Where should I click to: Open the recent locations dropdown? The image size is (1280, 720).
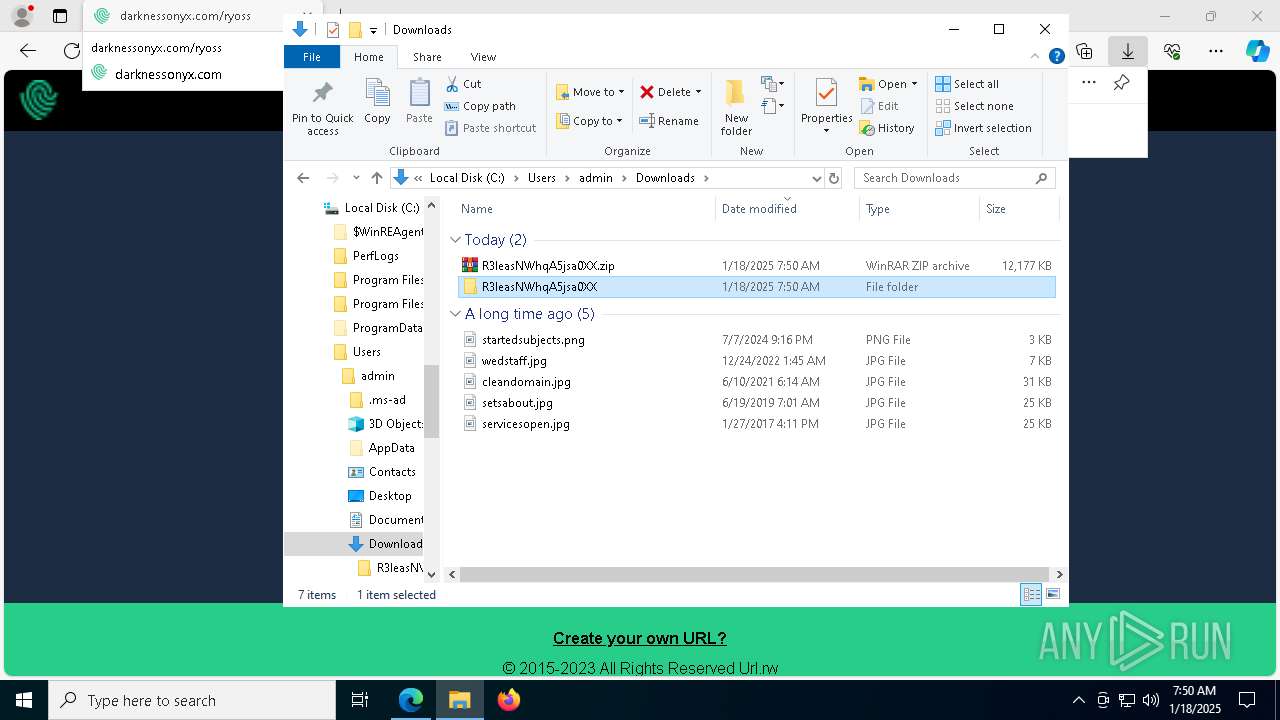(x=356, y=178)
